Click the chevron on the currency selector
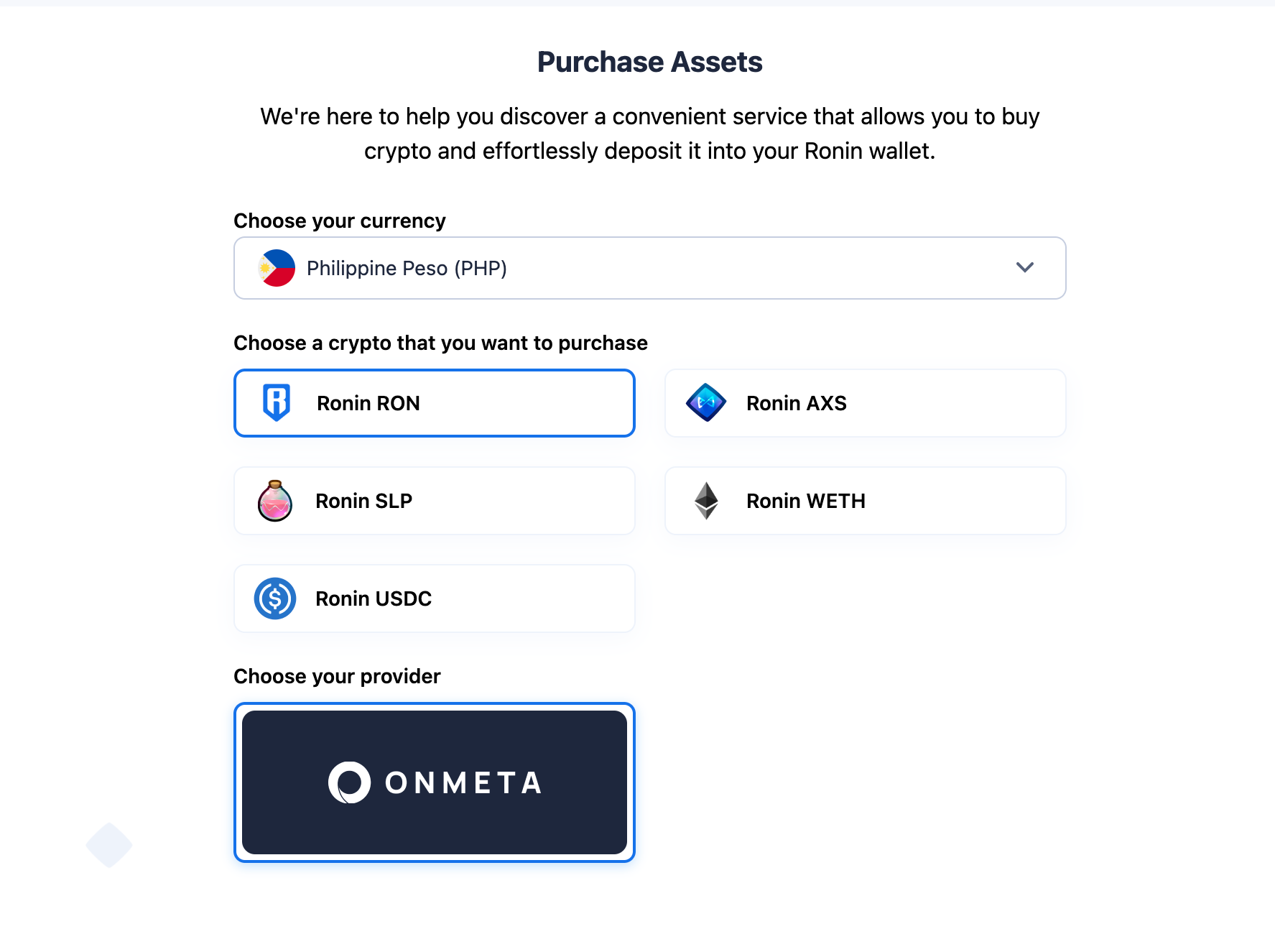Screen dimensions: 1275x952 click(1026, 268)
